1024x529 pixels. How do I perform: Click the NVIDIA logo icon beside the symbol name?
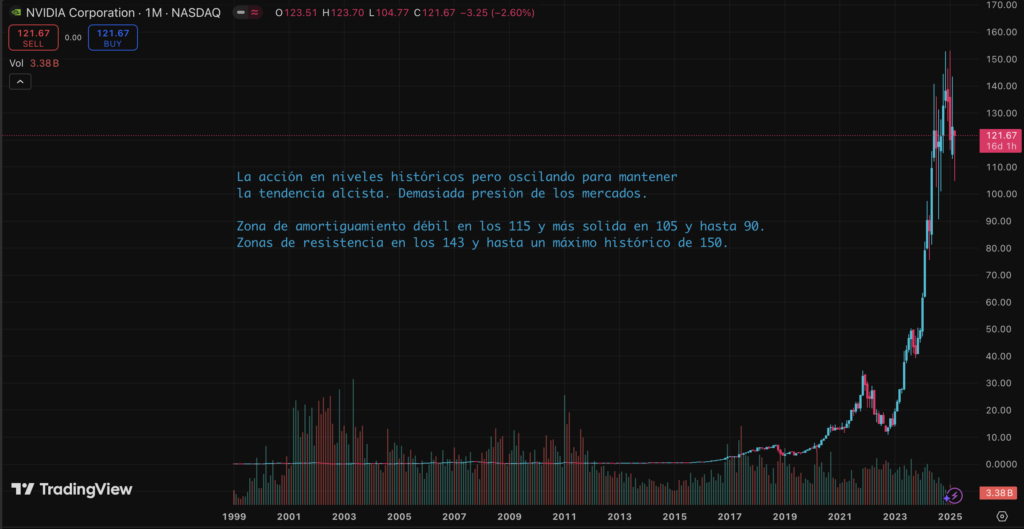click(x=16, y=12)
